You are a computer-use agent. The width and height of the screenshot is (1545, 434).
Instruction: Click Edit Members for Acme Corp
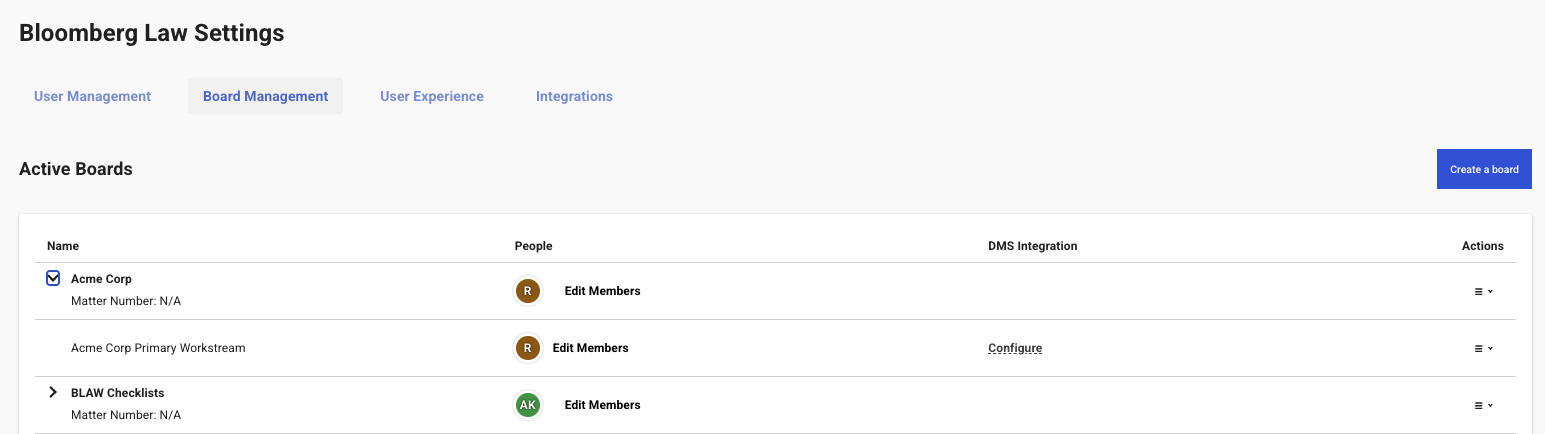point(602,291)
